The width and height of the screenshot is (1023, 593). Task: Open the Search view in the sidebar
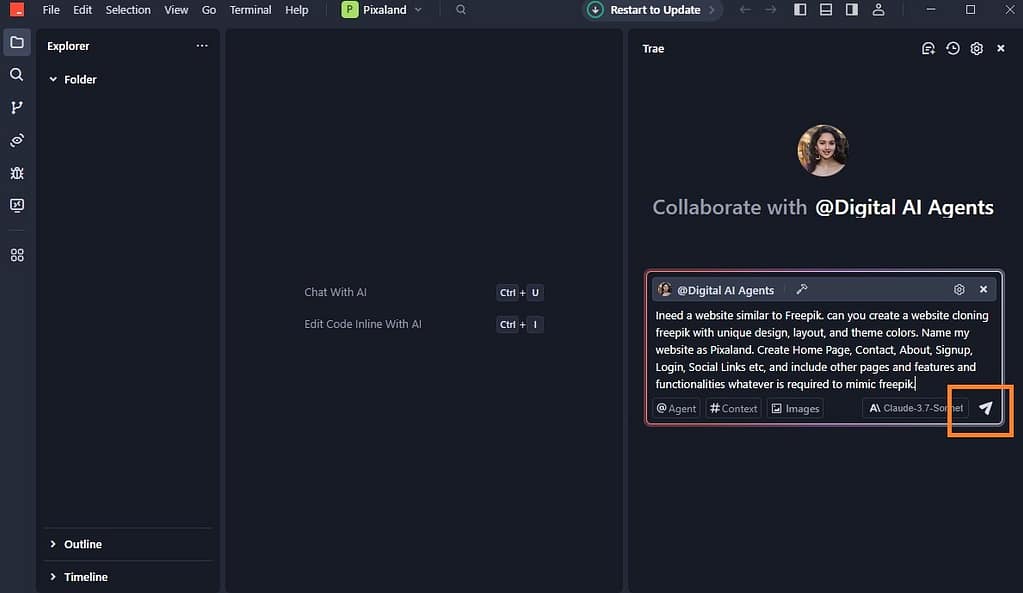coord(17,75)
